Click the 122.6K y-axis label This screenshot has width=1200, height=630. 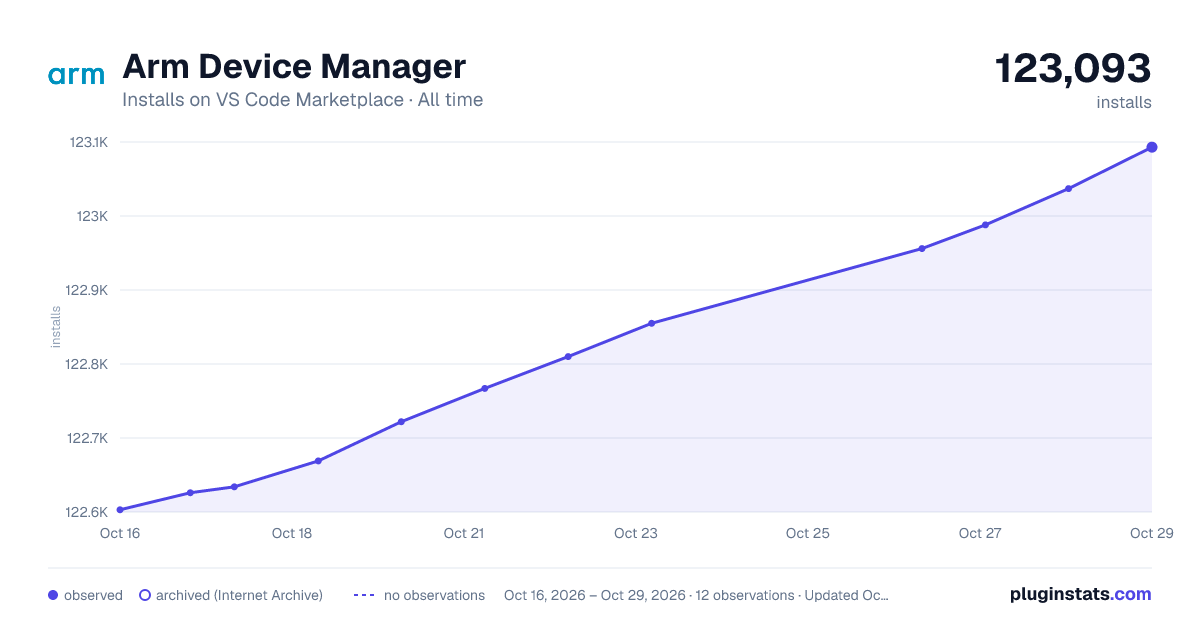click(87, 512)
